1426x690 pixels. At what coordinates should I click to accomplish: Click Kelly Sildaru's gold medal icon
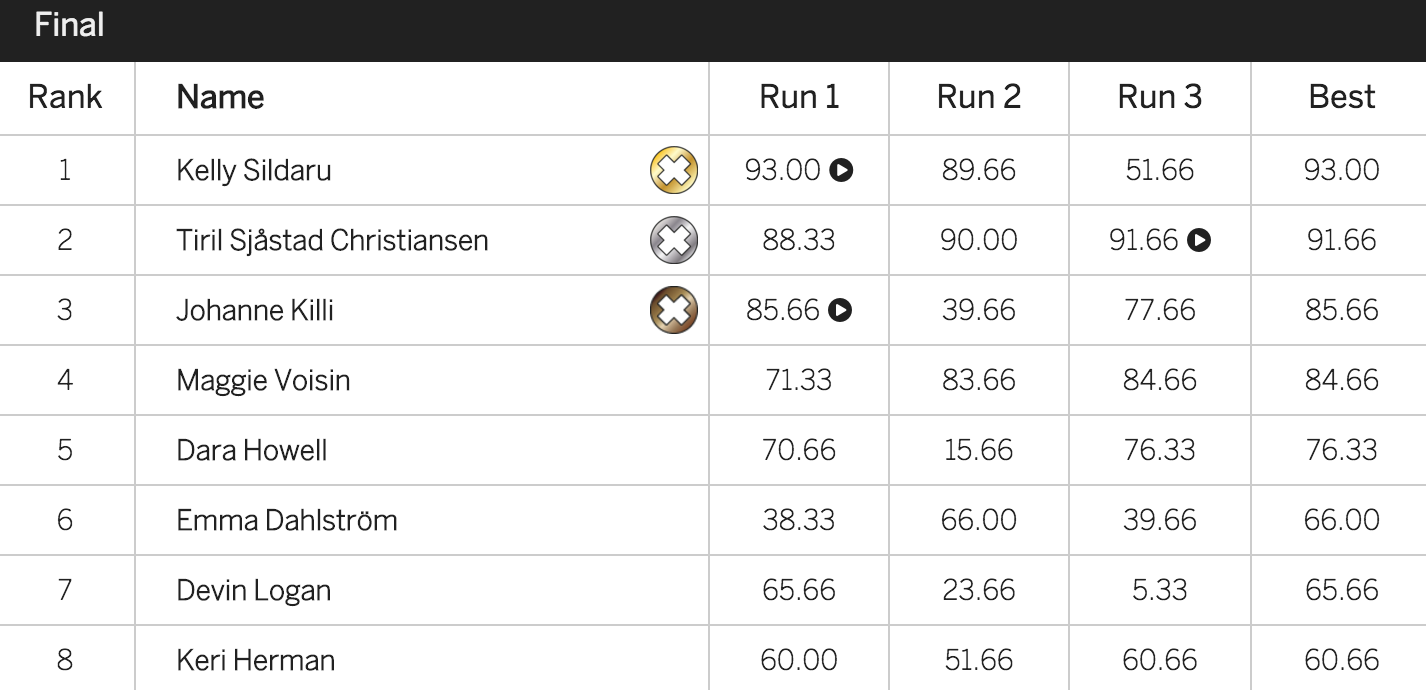[674, 170]
